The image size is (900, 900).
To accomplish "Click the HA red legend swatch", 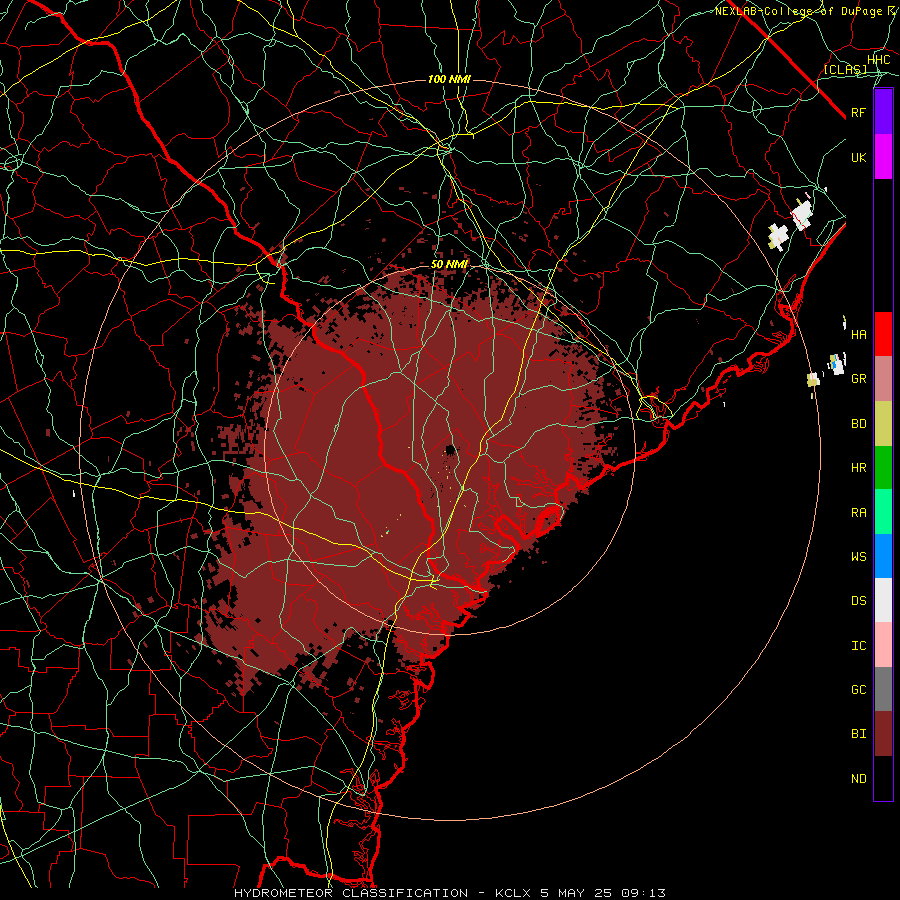I will click(883, 334).
